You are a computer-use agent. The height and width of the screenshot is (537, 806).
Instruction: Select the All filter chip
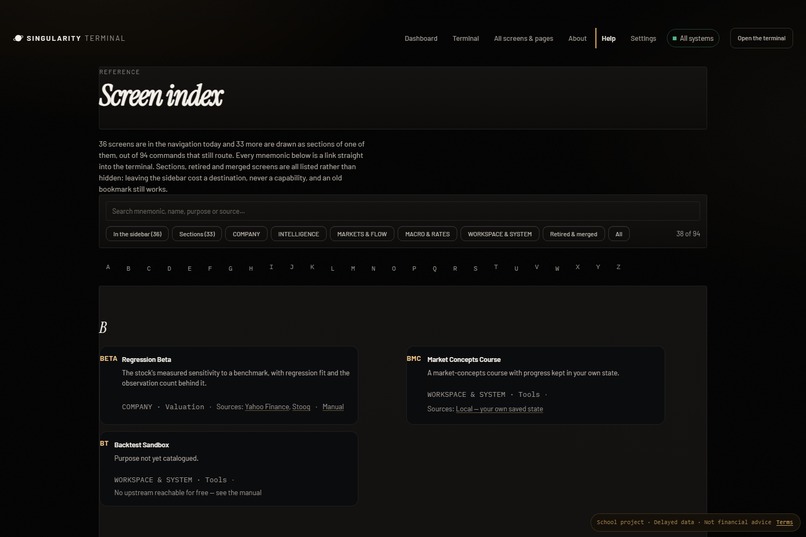coord(619,234)
